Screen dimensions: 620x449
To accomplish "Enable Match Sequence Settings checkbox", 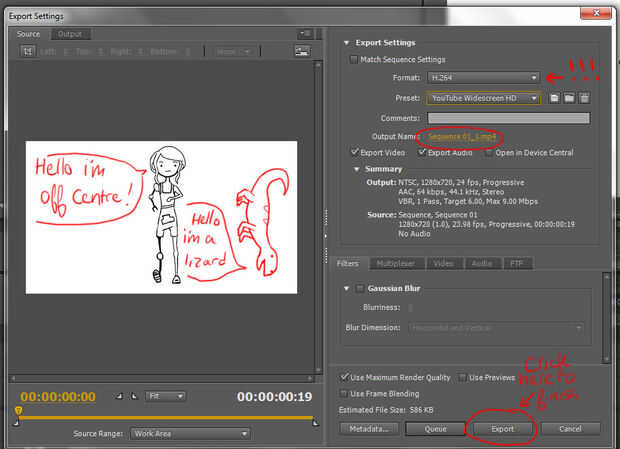I will click(x=353, y=60).
